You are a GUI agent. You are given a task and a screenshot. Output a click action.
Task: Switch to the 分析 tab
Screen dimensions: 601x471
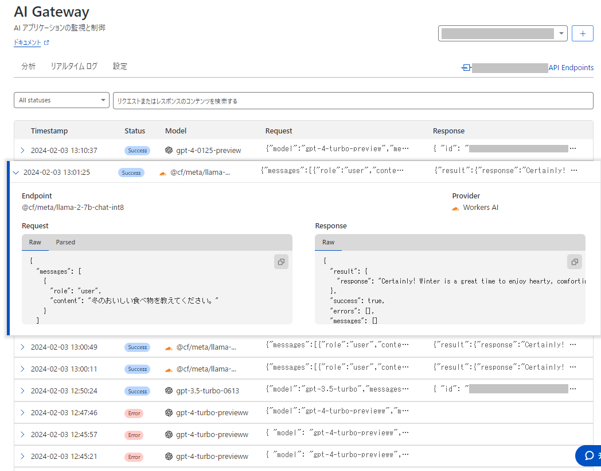pos(28,66)
